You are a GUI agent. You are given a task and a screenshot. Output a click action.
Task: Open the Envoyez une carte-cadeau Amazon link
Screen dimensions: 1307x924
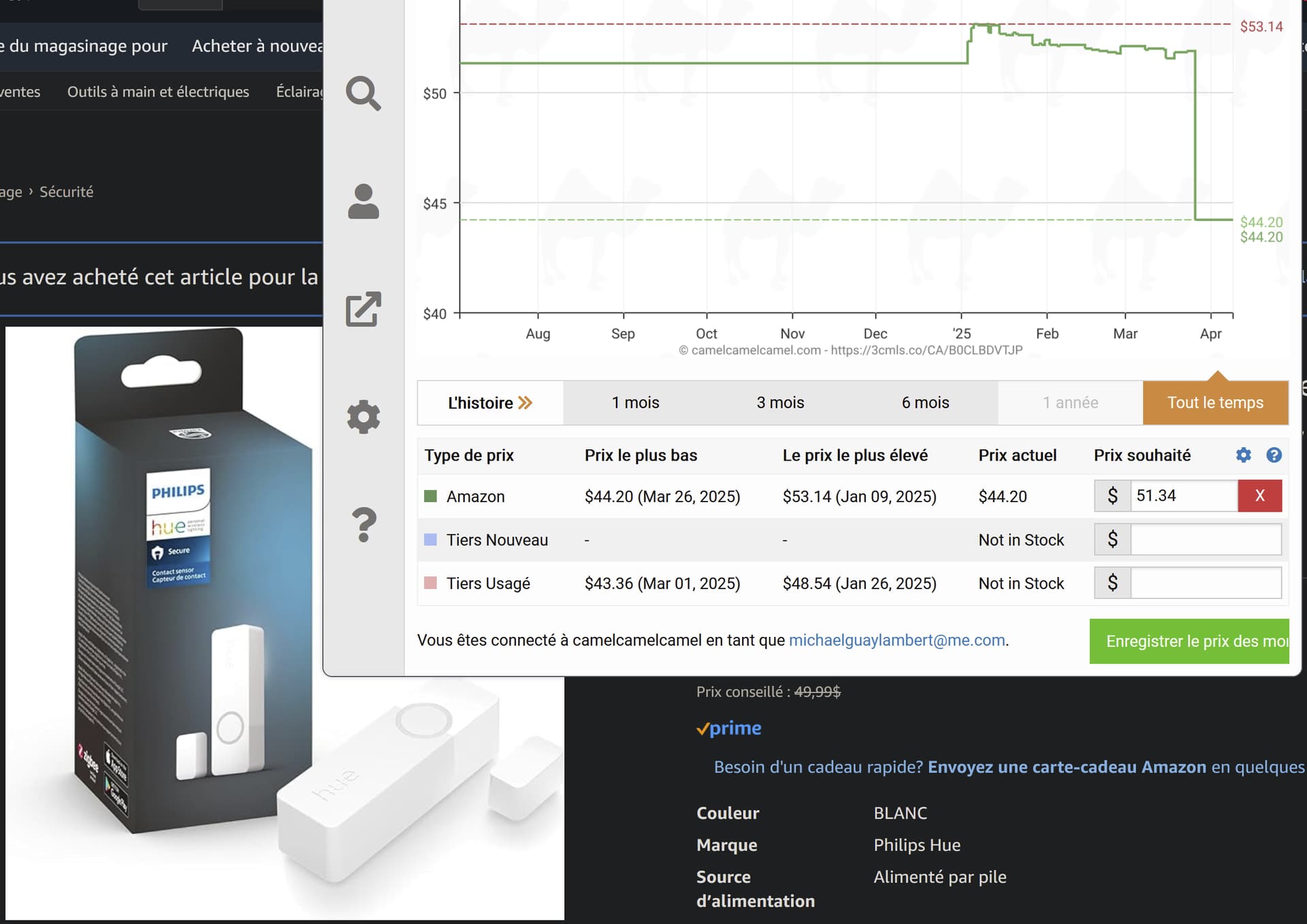[x=1067, y=767]
